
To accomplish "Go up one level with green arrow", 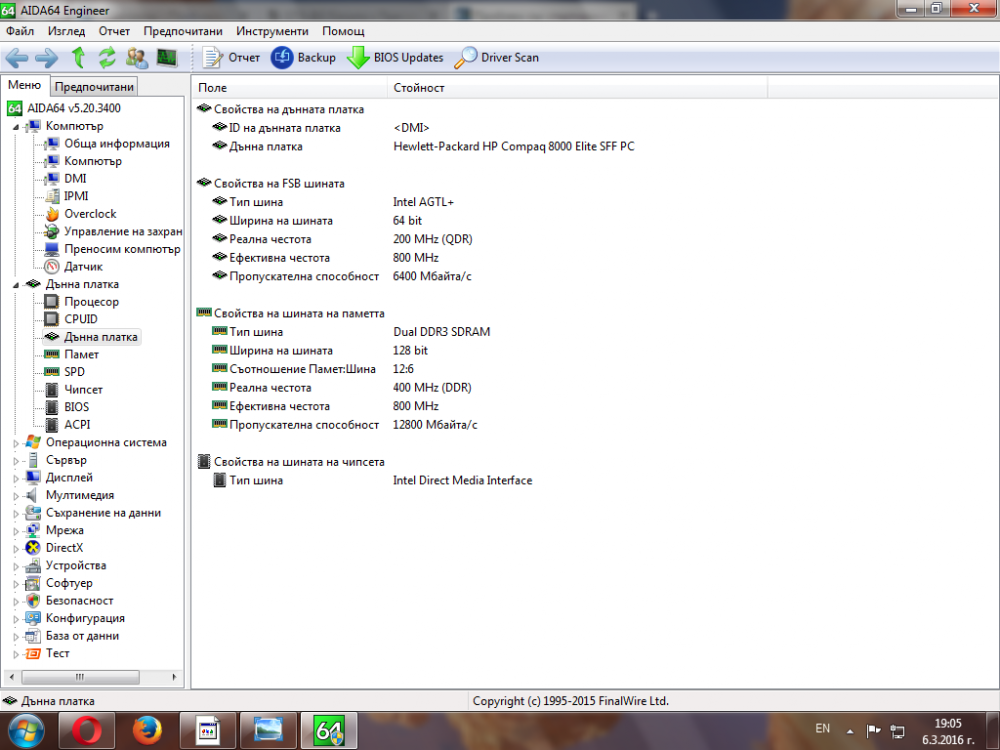I will 78,58.
